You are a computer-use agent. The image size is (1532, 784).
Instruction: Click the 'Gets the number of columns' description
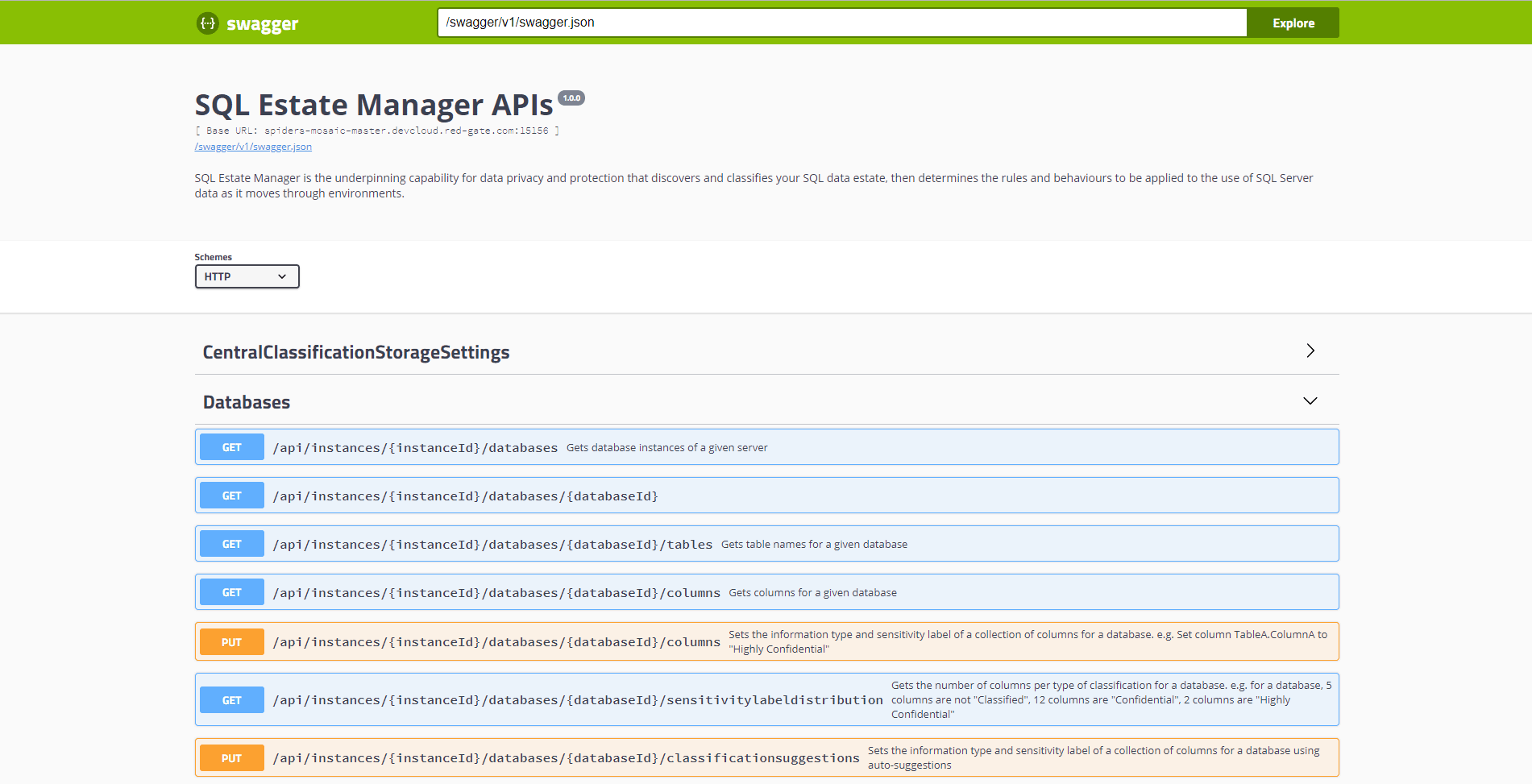[1112, 699]
